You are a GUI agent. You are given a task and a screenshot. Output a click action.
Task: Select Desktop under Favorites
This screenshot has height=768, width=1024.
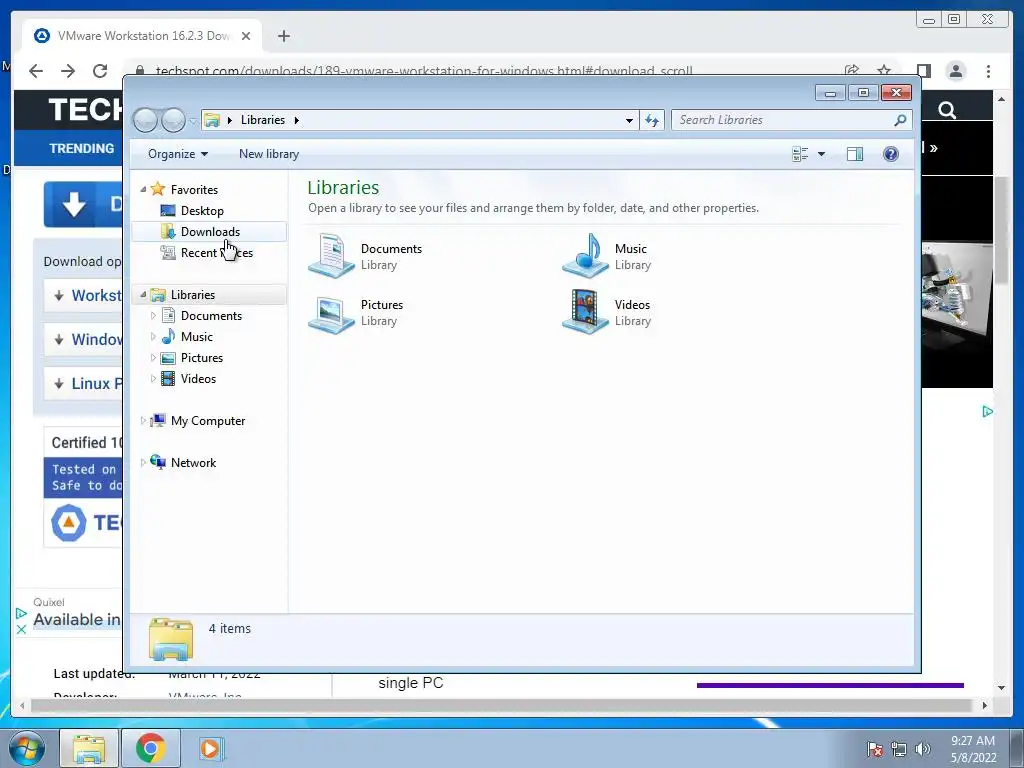[202, 211]
